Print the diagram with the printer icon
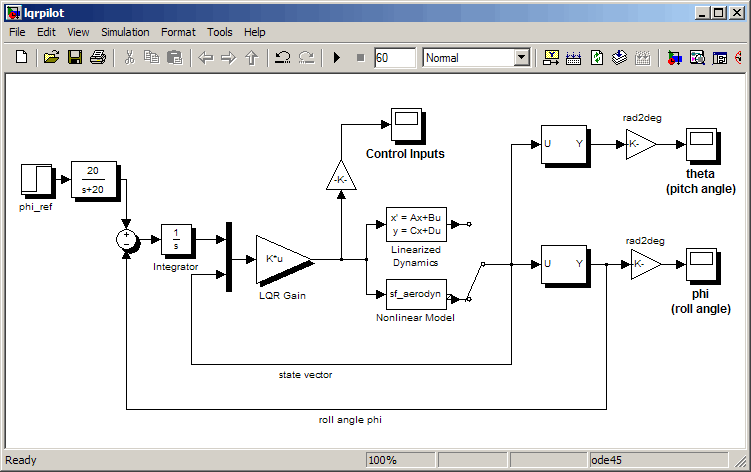Viewport: 751px width, 472px height. click(x=98, y=58)
